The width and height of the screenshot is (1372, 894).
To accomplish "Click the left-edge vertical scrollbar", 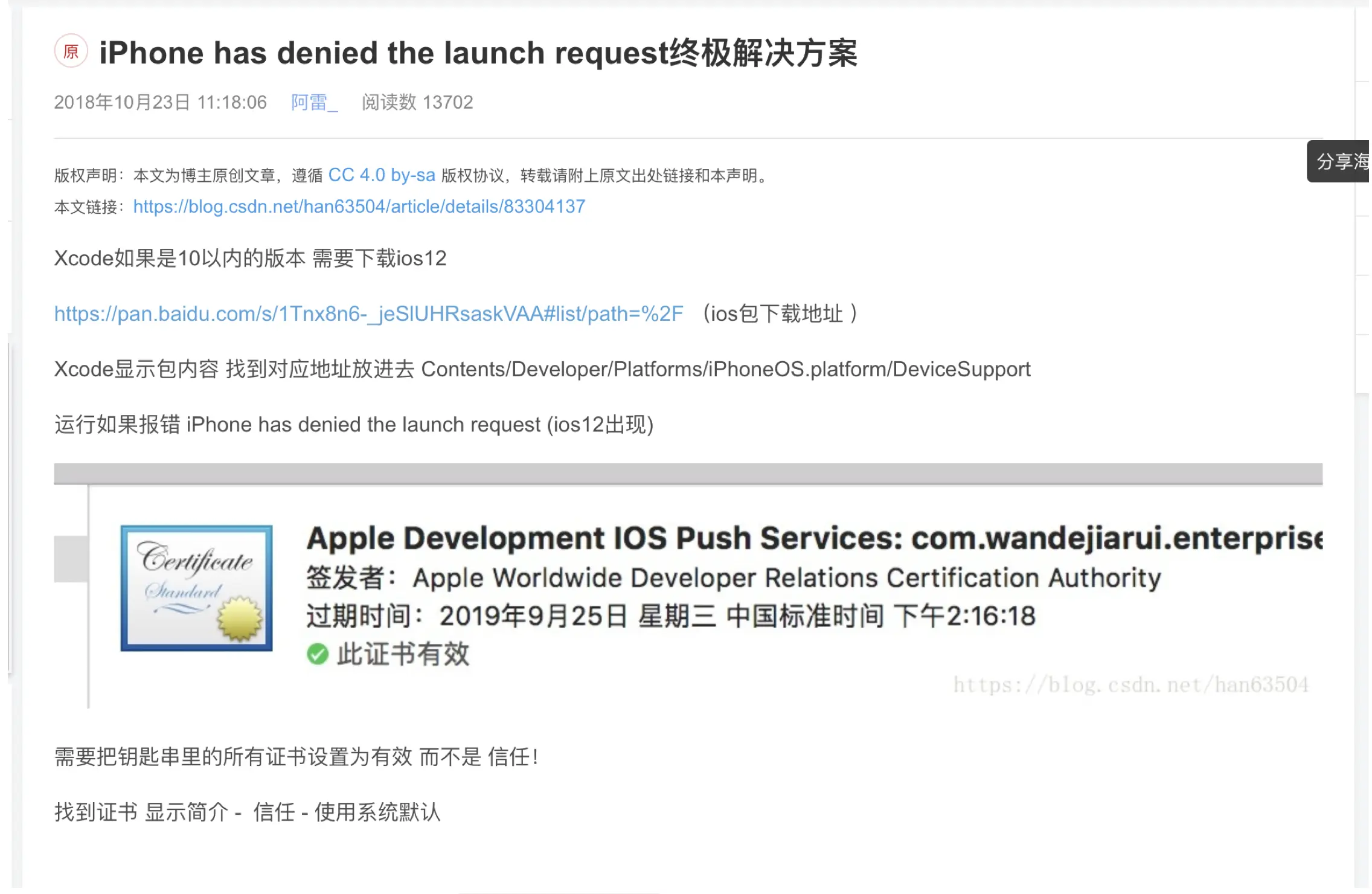I will pos(9,507).
